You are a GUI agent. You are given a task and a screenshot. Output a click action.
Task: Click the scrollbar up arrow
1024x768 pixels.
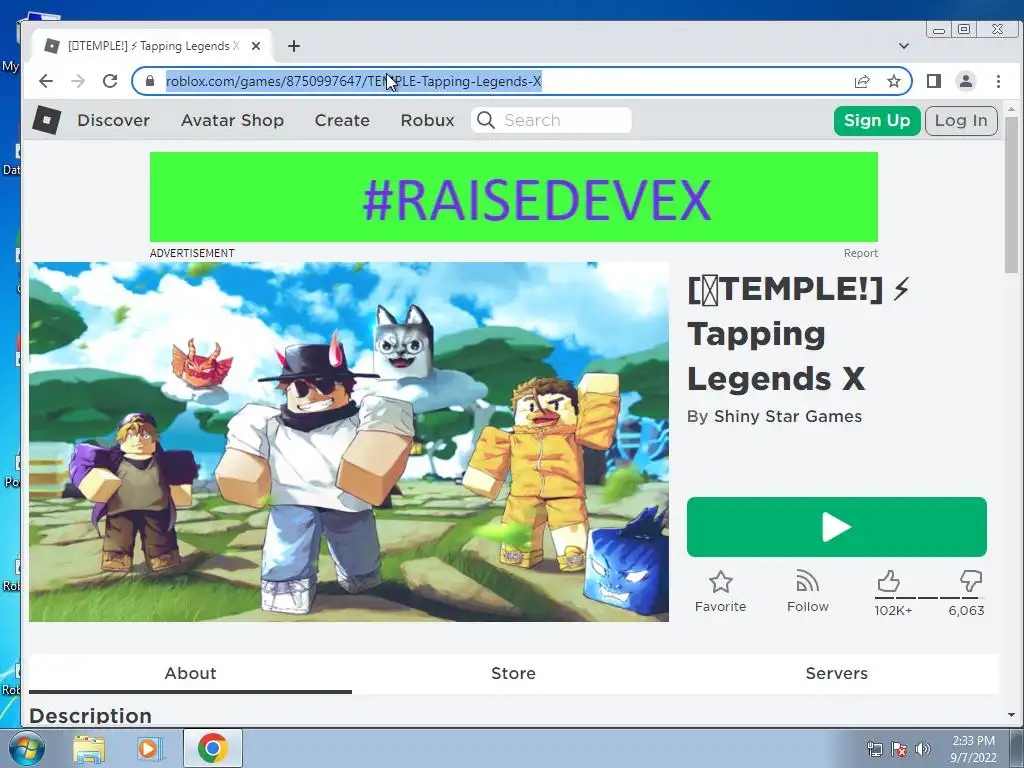[x=1012, y=109]
